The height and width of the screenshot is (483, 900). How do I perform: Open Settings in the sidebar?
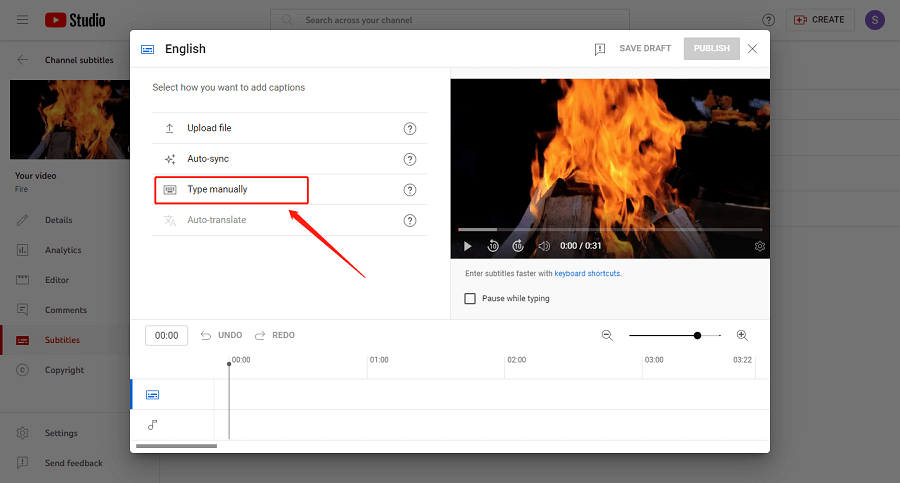(61, 433)
